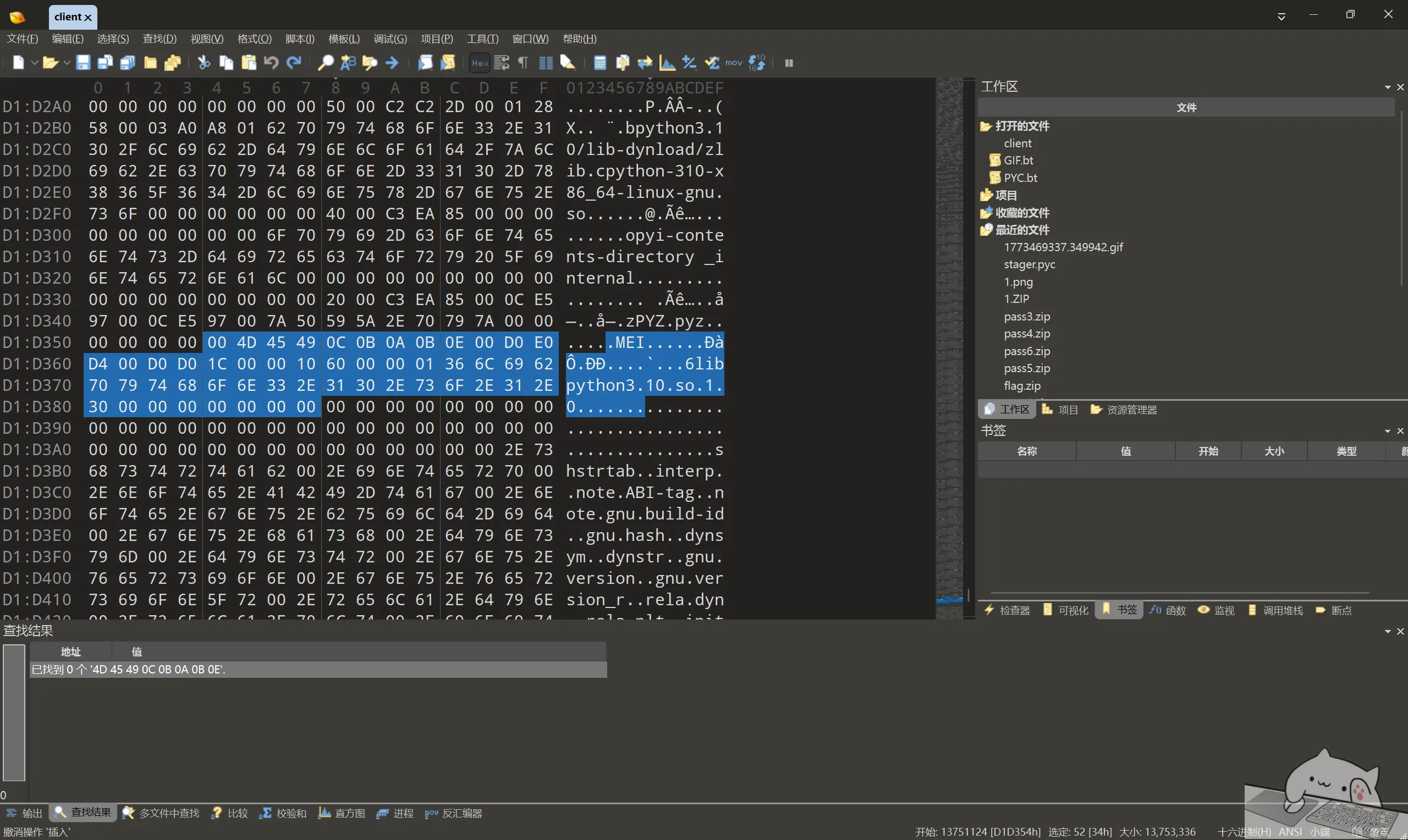Open the dropdown arrow beside New file
The image size is (1408, 840).
pos(35,63)
